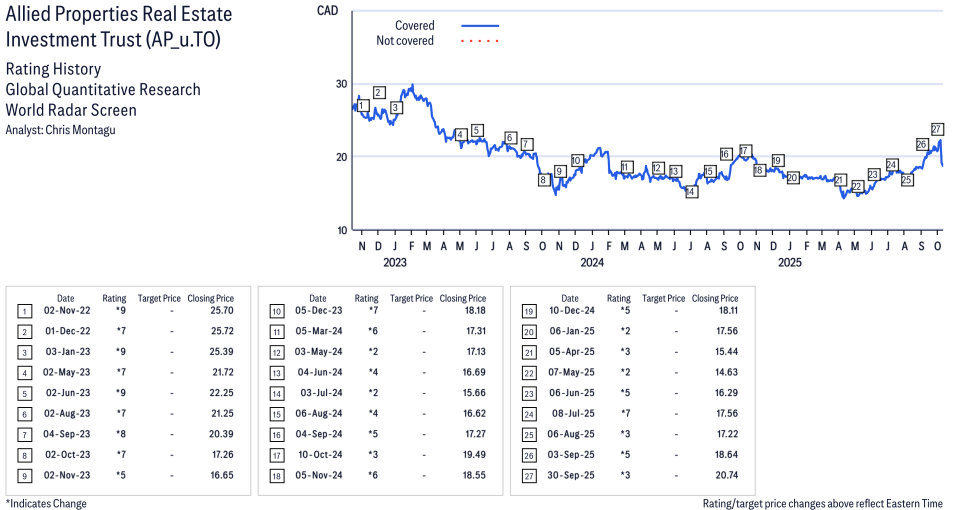Viewport: 954px width, 510px height.
Task: Click closing price 18.18 in the table
Action: (x=463, y=312)
